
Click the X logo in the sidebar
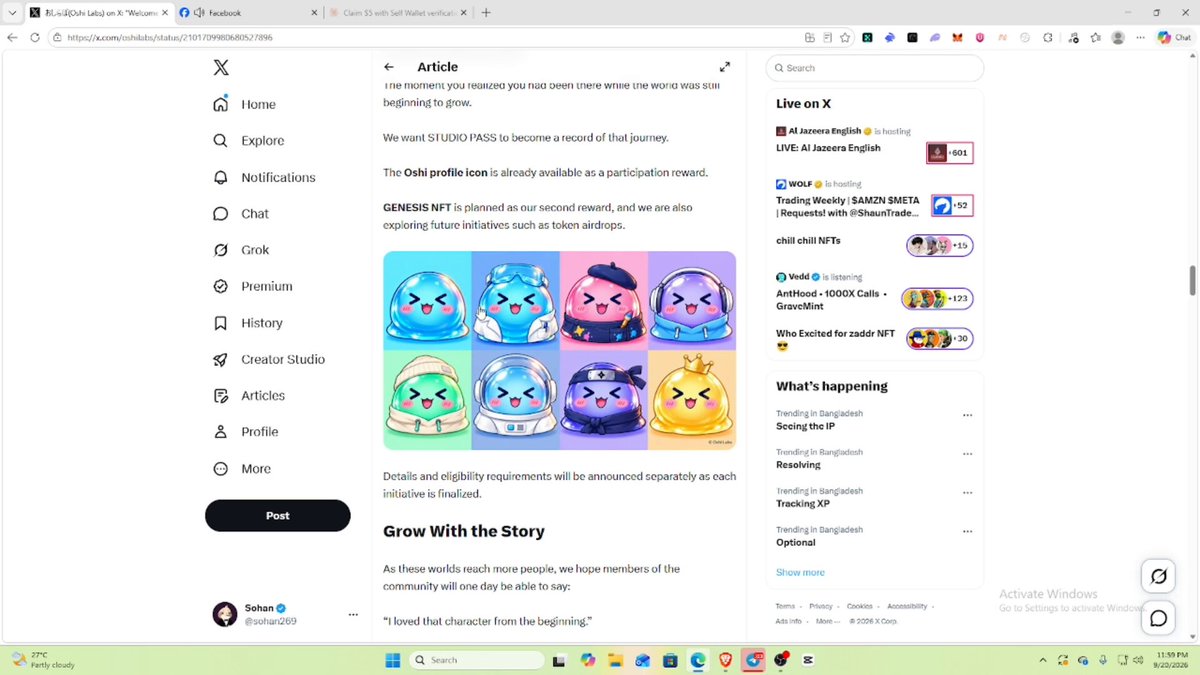221,67
